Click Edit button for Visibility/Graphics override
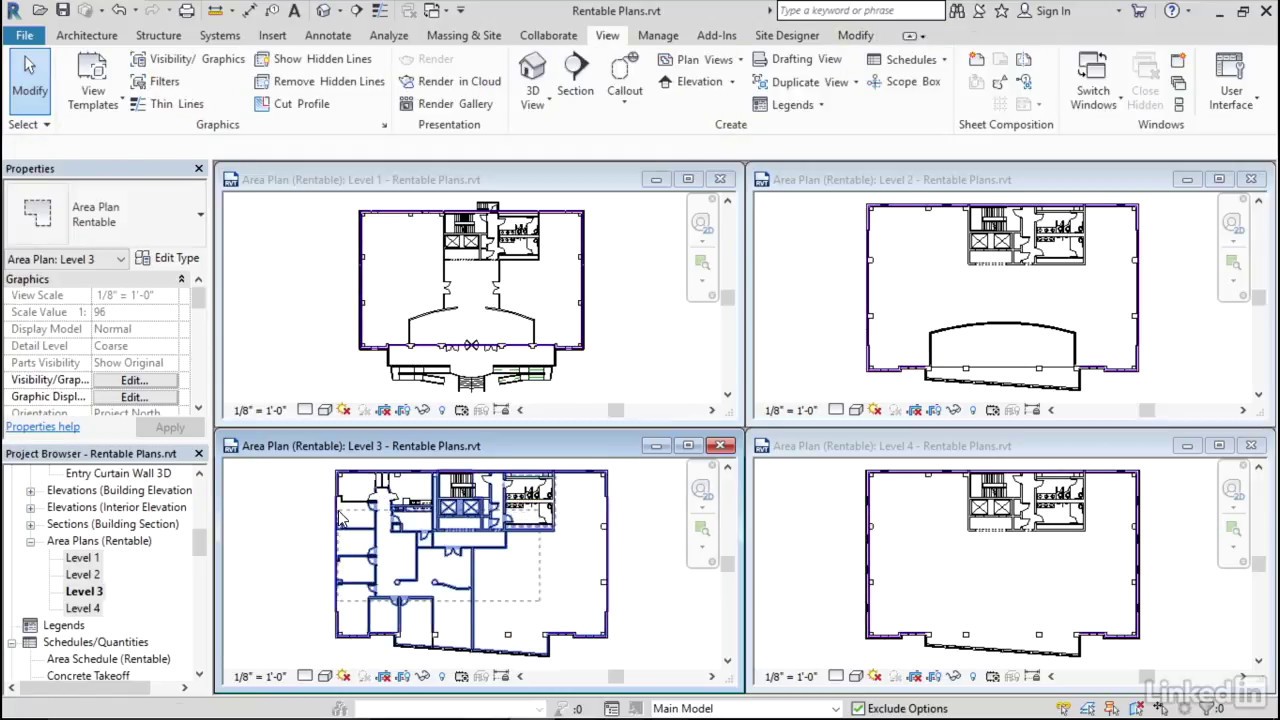The image size is (1280, 720). point(134,380)
